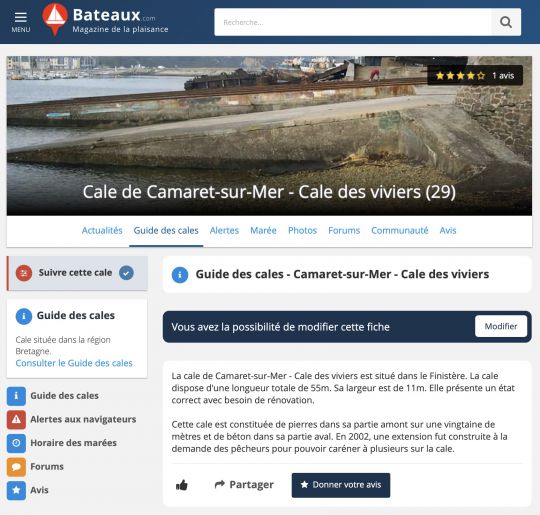540x515 pixels.
Task: Click the Guide des cales info icon in sidebar list
Action: pyautogui.click(x=16, y=395)
